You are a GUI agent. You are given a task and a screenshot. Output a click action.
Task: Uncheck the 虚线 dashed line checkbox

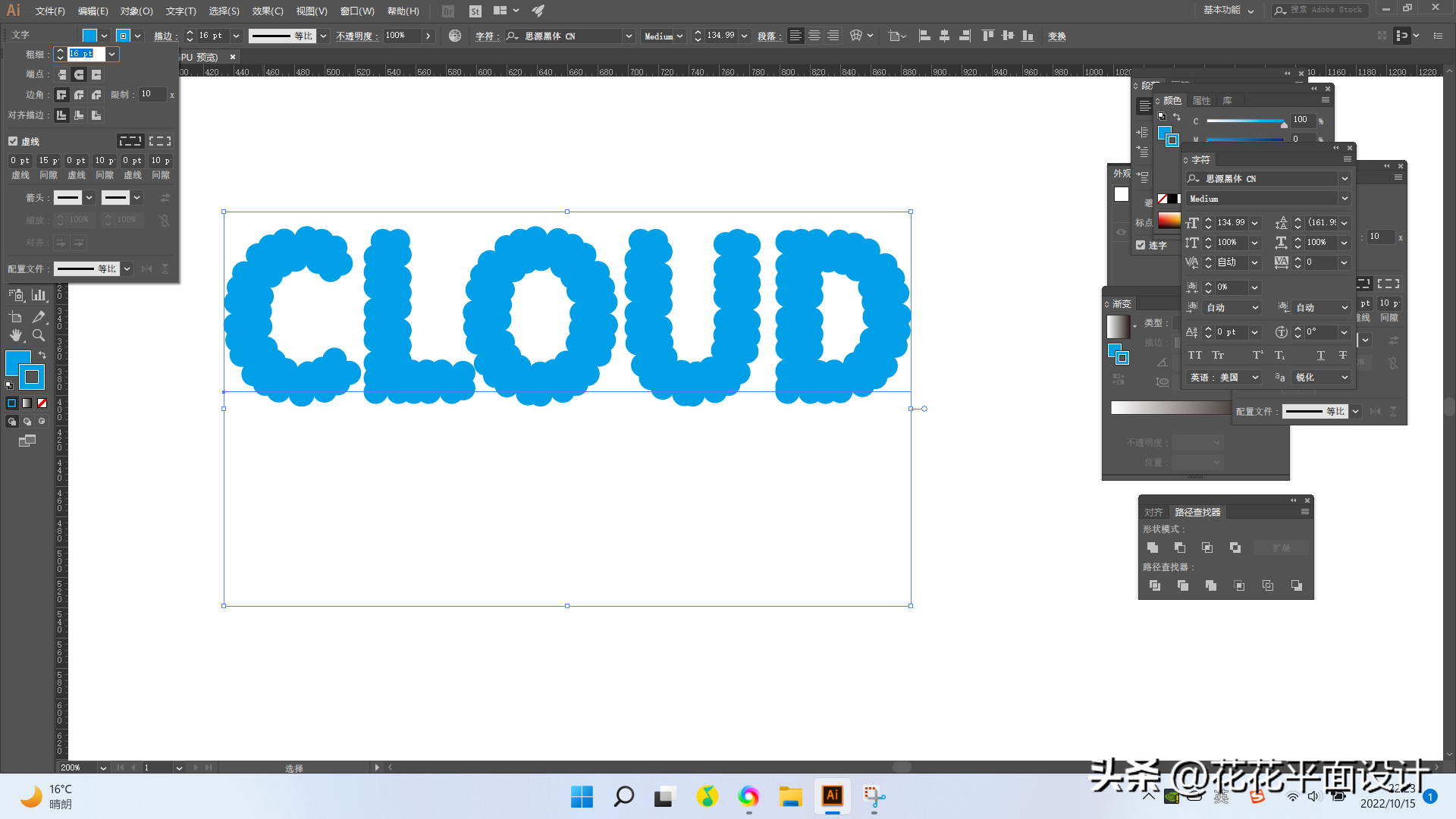[x=13, y=141]
